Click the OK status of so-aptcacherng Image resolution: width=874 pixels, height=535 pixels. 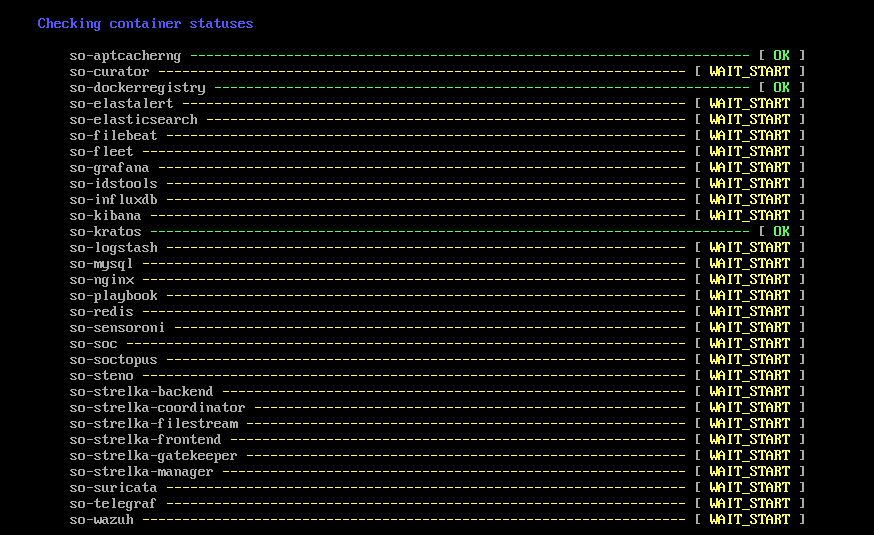point(781,56)
